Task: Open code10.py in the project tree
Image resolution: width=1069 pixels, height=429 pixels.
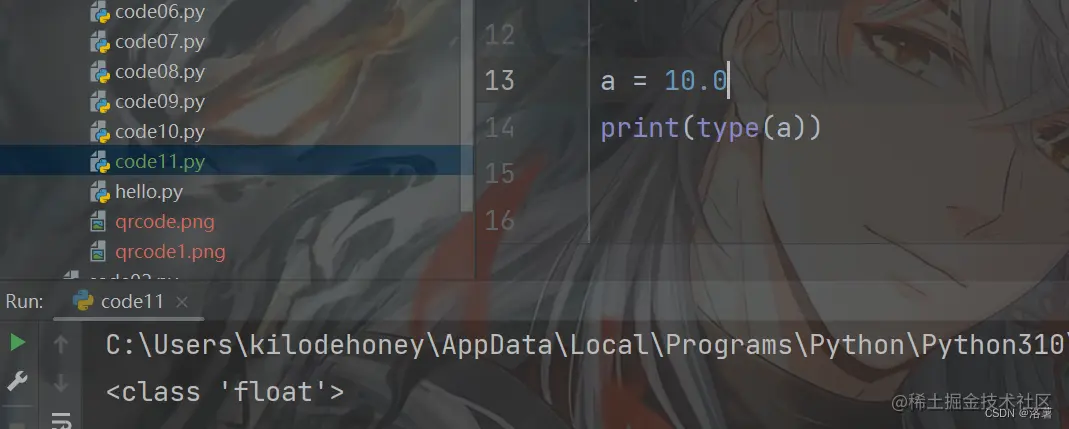Action: tap(160, 132)
